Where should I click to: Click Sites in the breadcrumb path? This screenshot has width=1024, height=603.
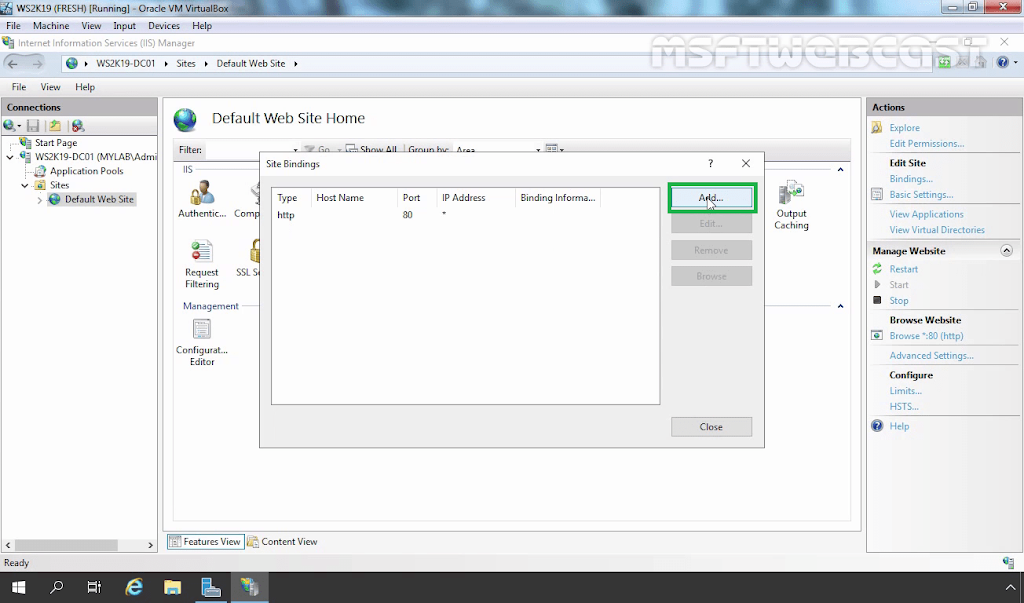[x=186, y=63]
